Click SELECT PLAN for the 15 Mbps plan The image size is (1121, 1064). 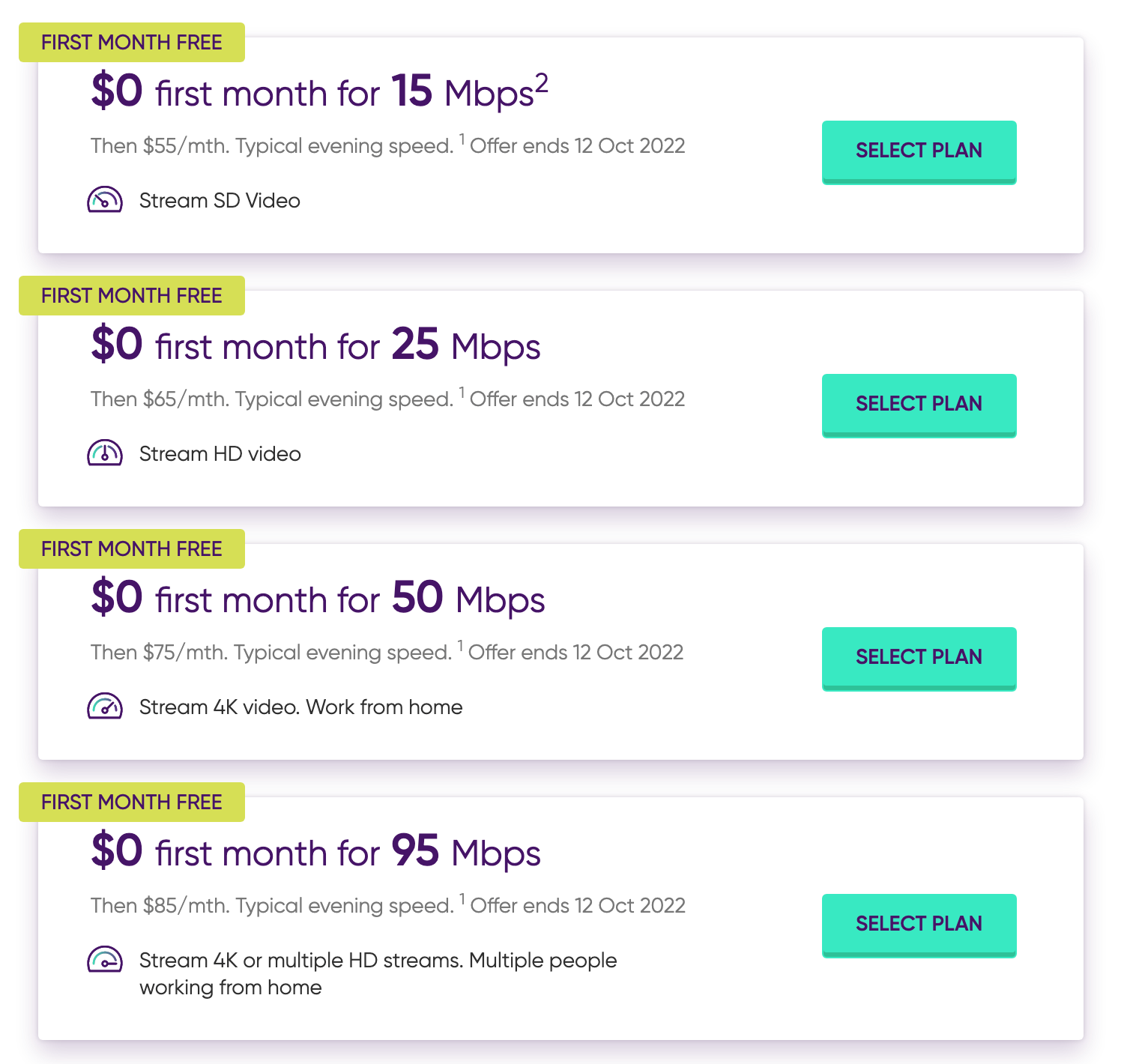919,151
